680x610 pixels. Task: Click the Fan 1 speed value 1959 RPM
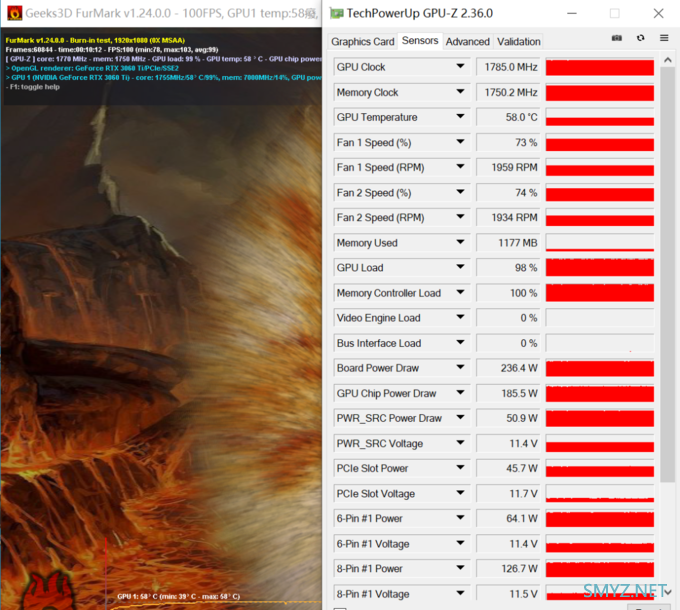508,167
